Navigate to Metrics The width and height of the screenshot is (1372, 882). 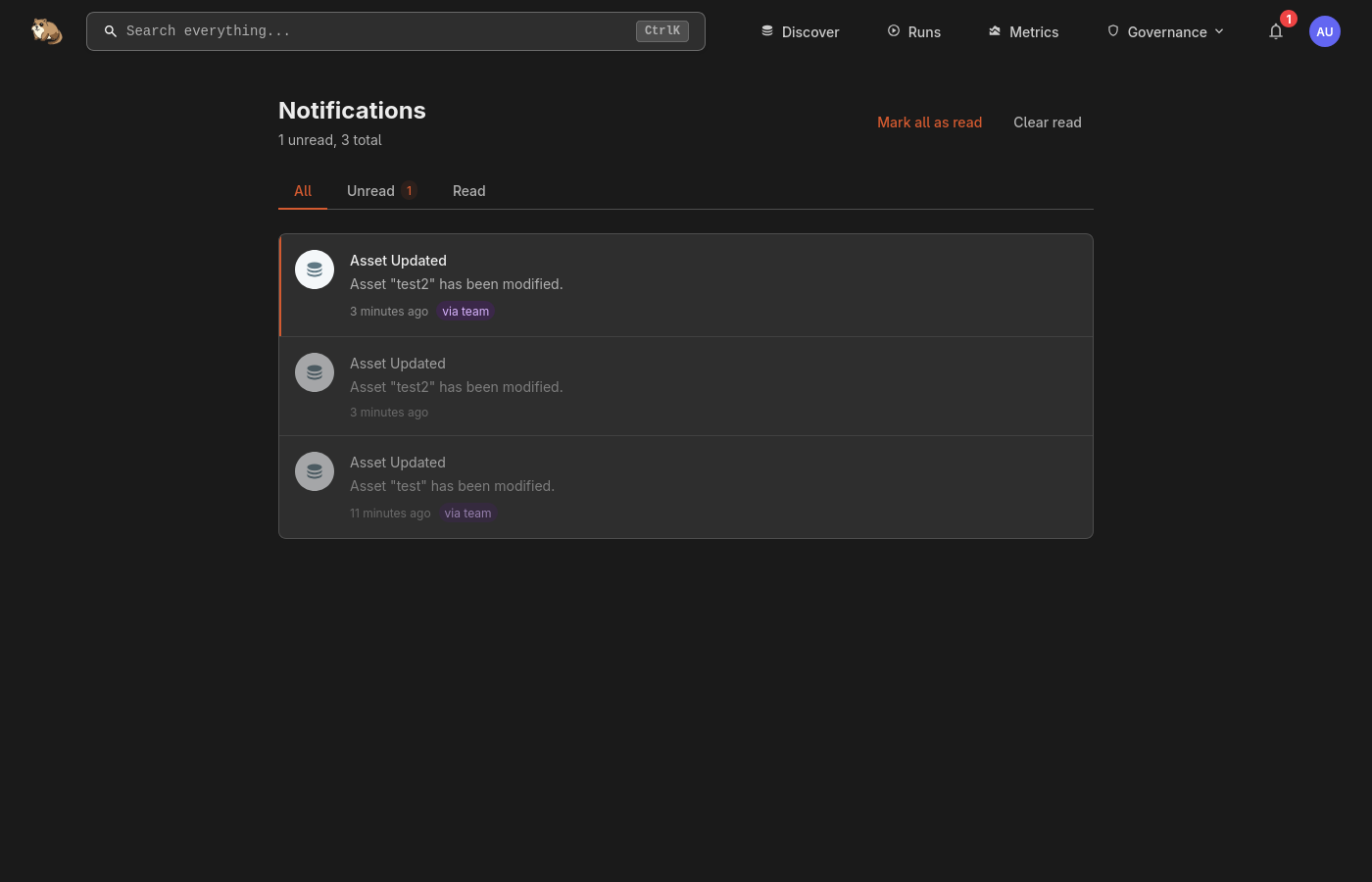pos(1023,31)
